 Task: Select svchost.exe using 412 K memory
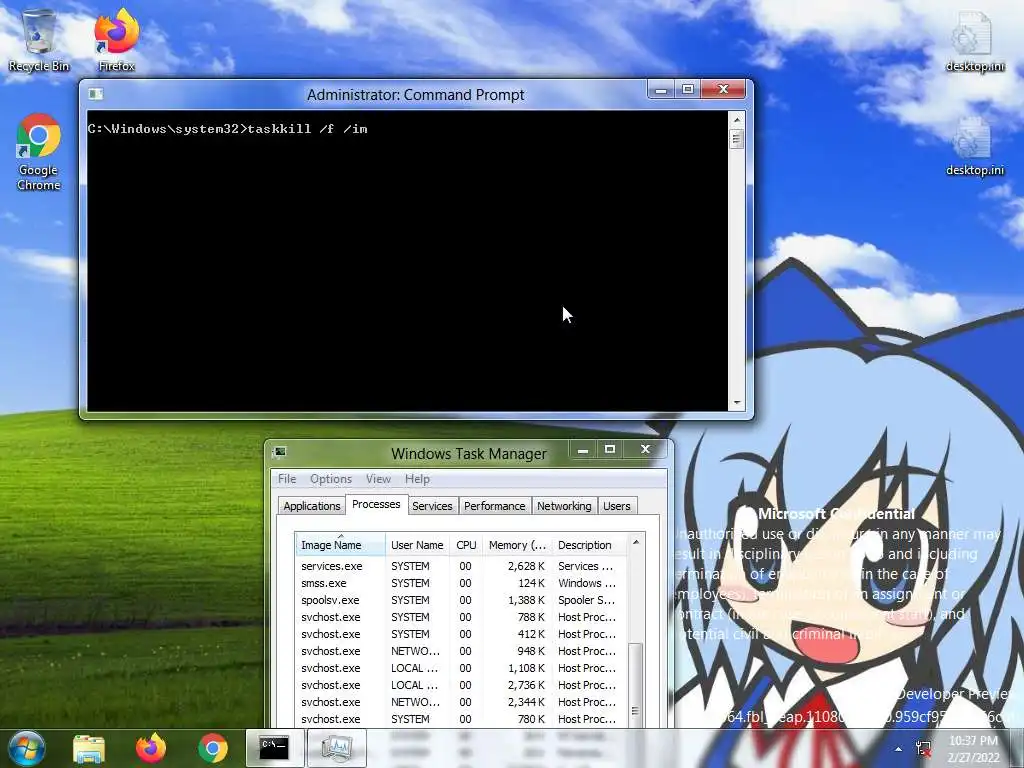coord(460,634)
